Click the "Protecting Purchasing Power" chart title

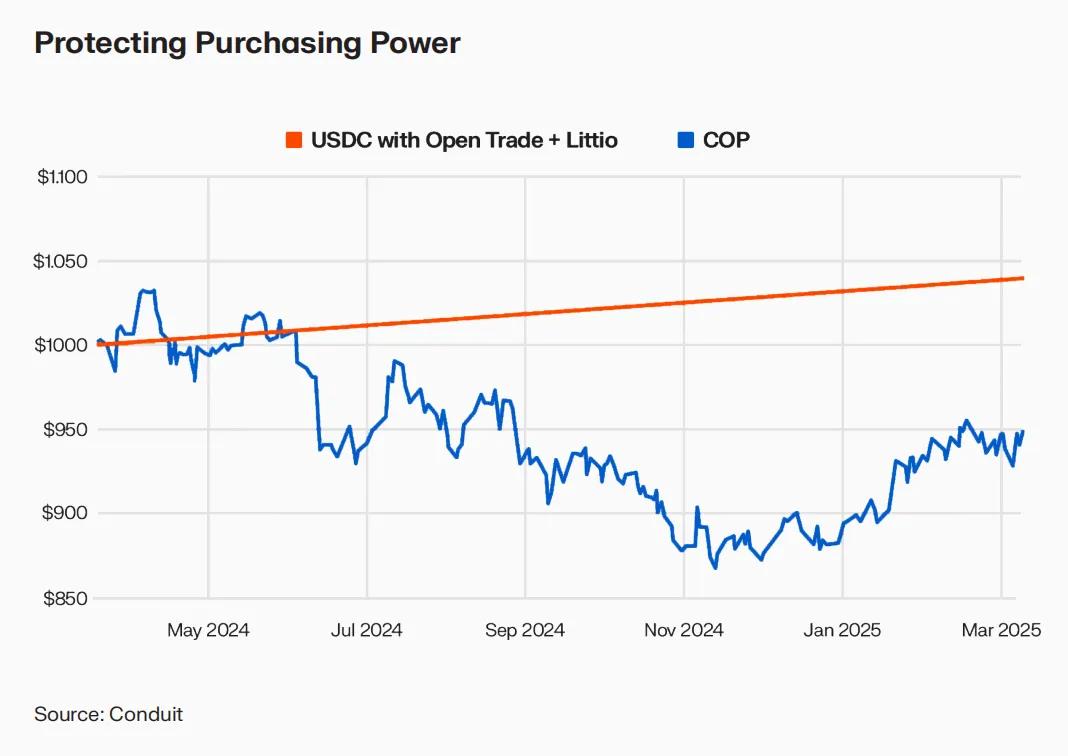point(247,44)
